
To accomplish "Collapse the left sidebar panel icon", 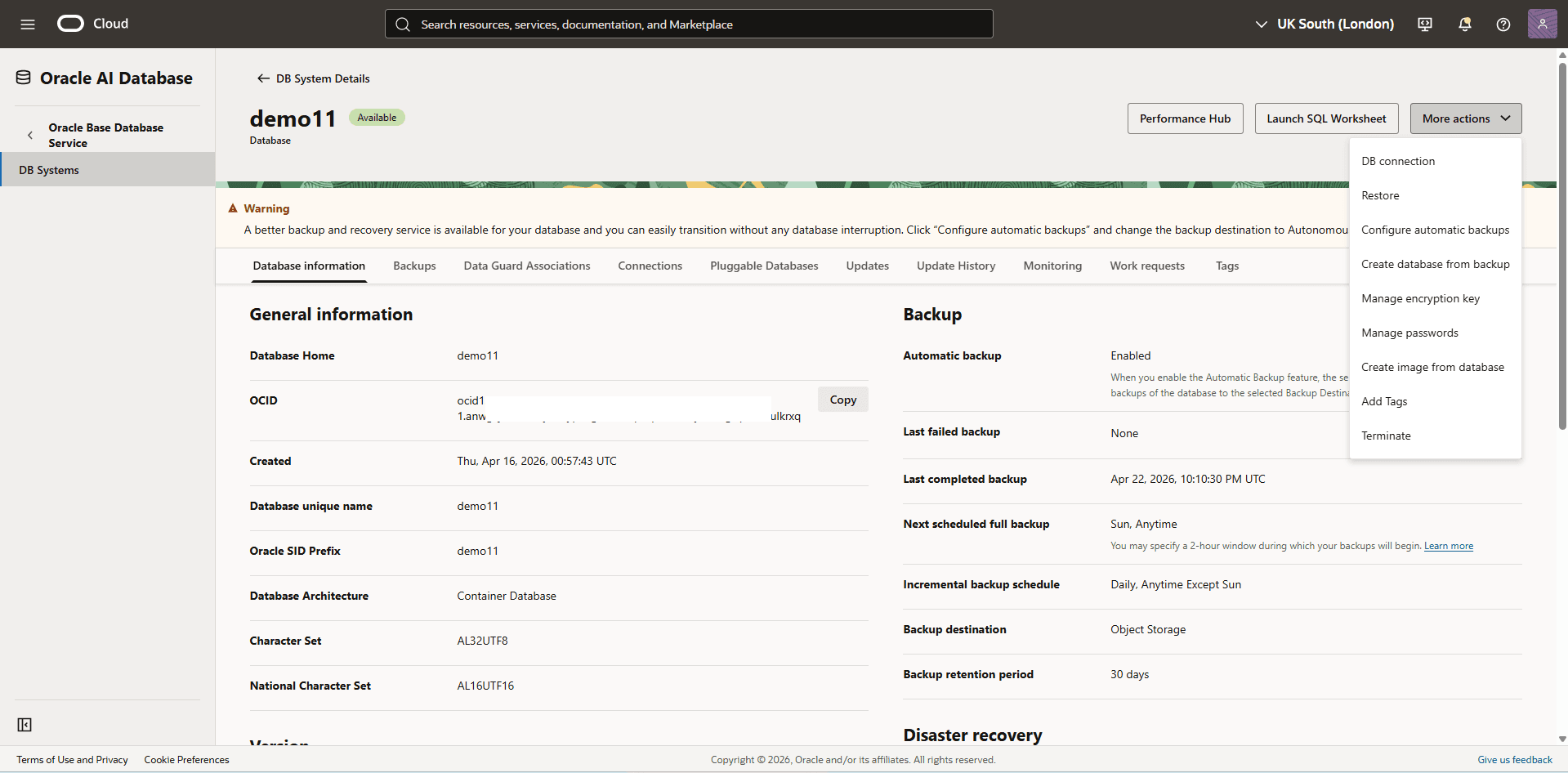I will point(25,725).
